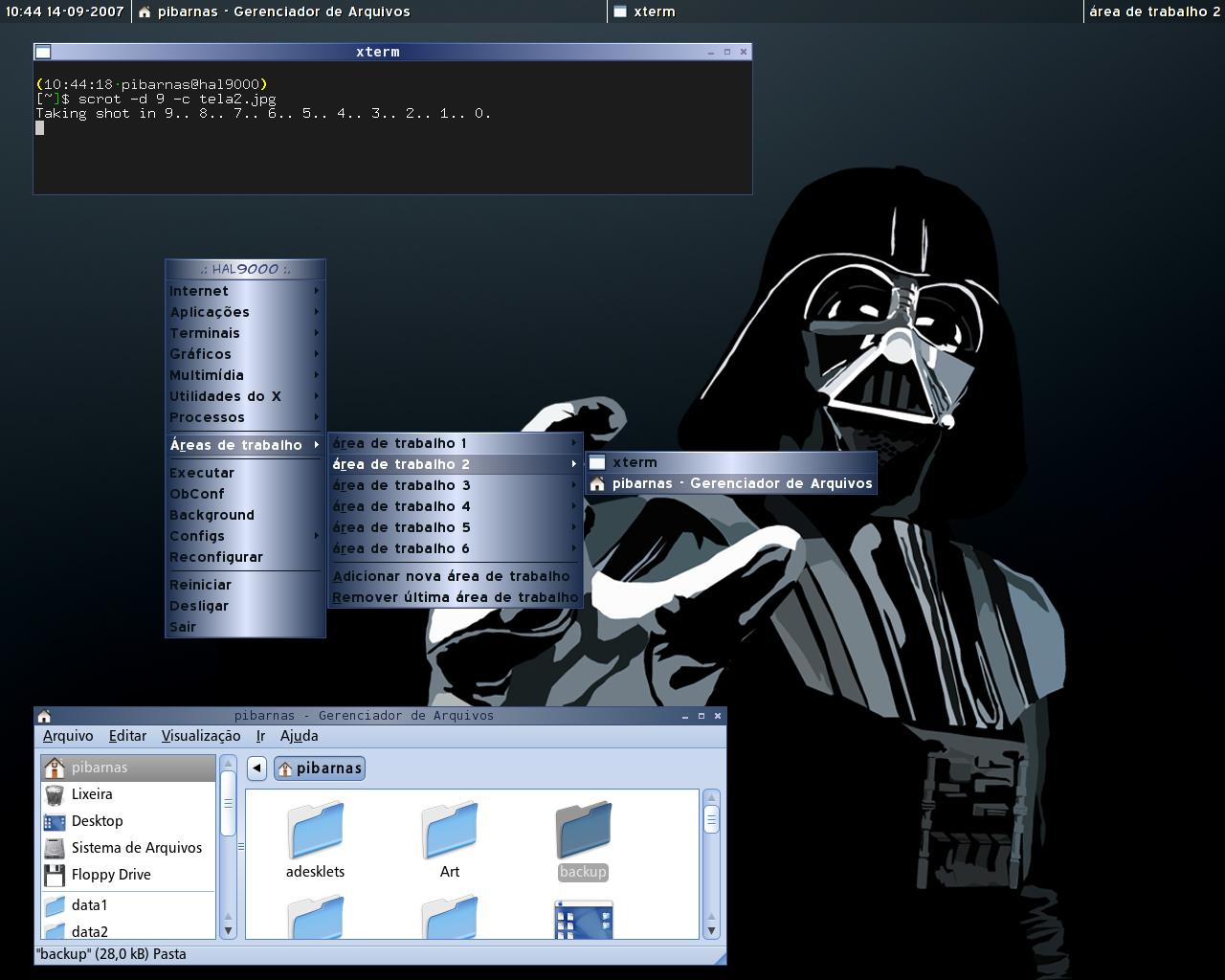Screen dimensions: 1225x980
Task: Click the Sistema de Arquivos drive icon
Action: (55, 848)
